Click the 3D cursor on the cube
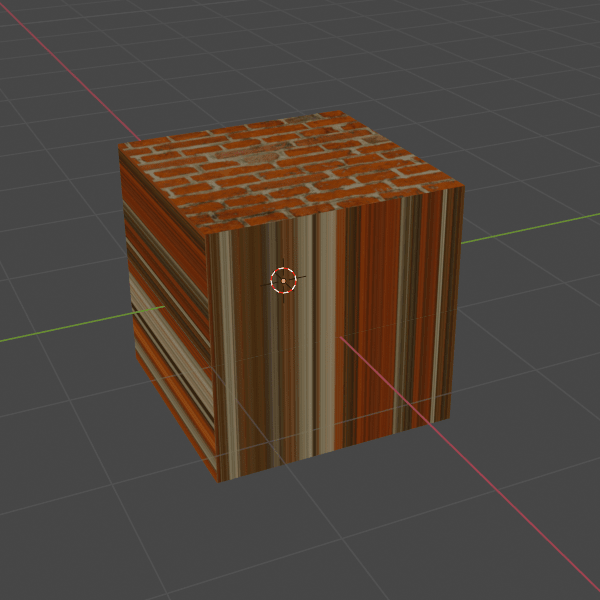Screen dimensions: 600x600 [284, 281]
